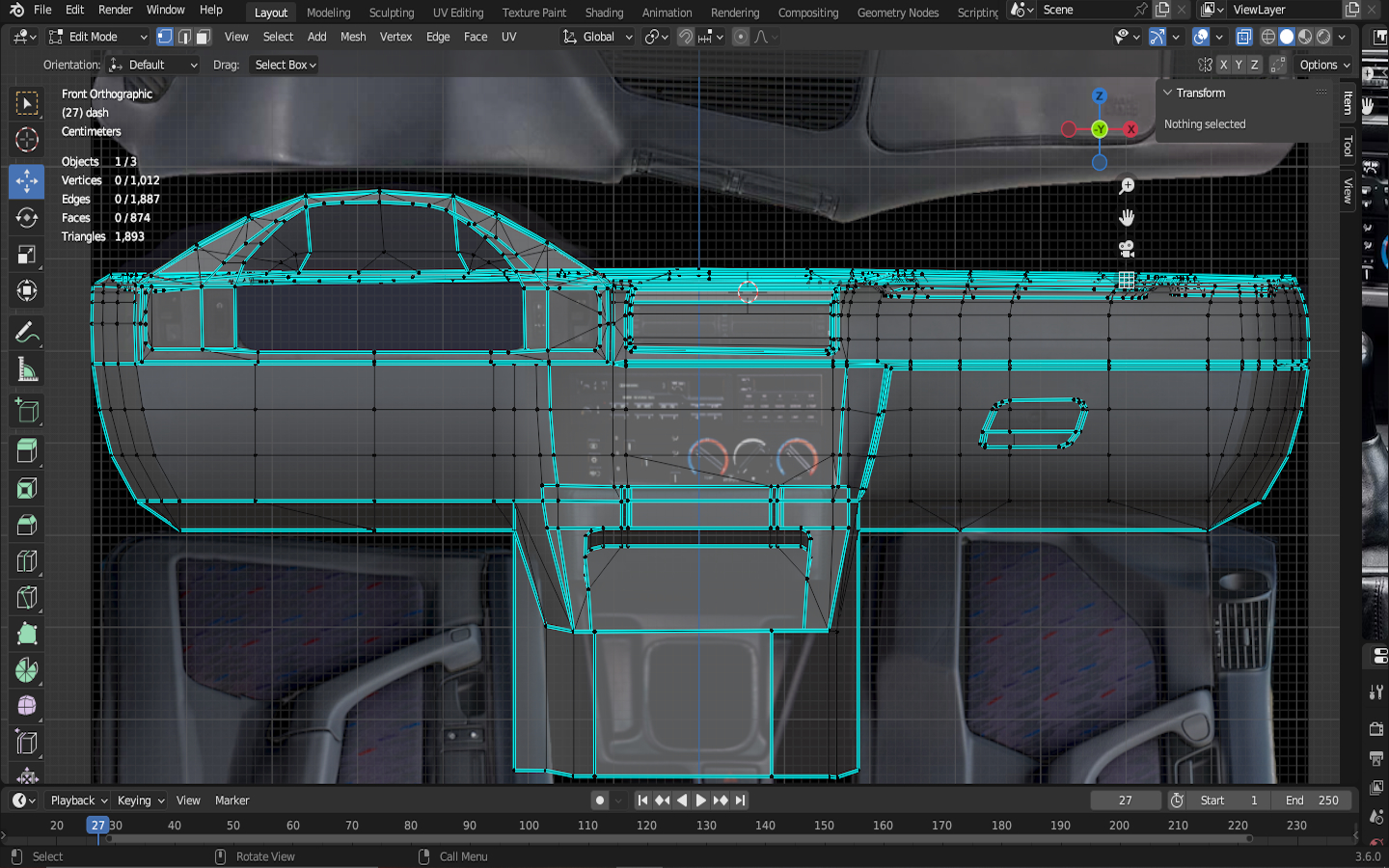The image size is (1389, 868).
Task: Select the Annotate pencil tool
Action: tap(27, 334)
